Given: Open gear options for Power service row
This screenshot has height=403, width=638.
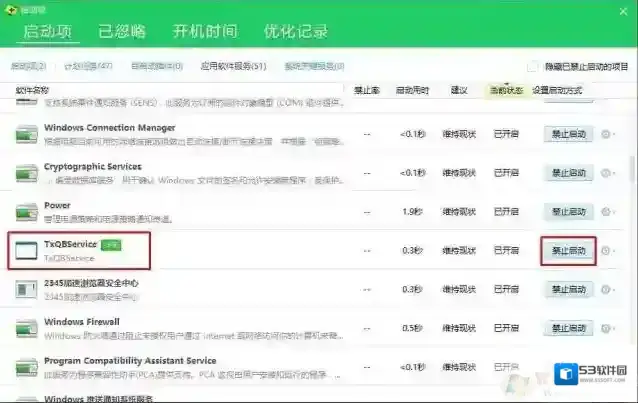Looking at the screenshot, I should [606, 211].
